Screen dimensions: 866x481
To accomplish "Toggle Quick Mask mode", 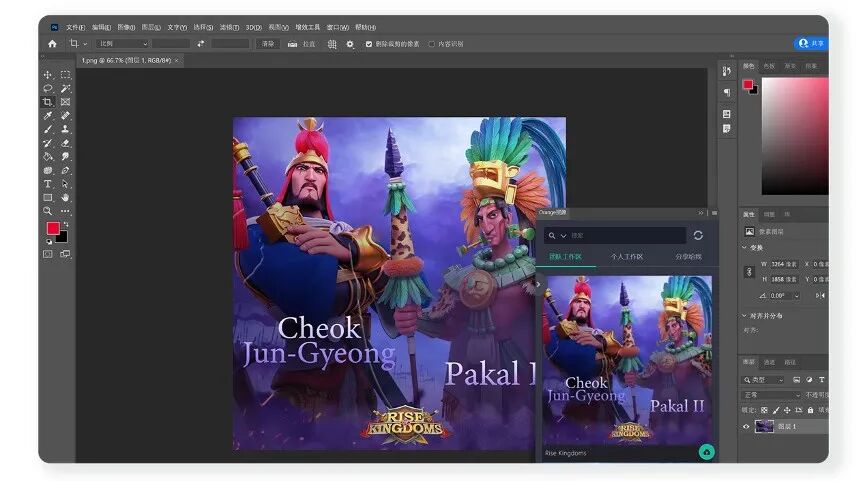I will (47, 254).
